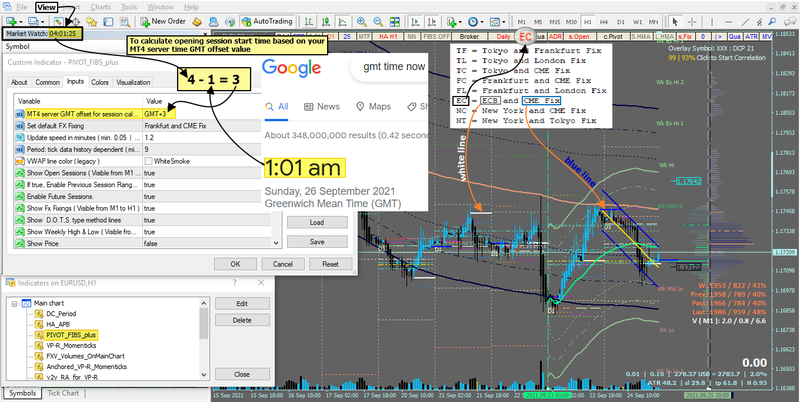Image resolution: width=800 pixels, height=402 pixels.
Task: Toggle the Navigator star-folder icon
Action: pos(92,21)
